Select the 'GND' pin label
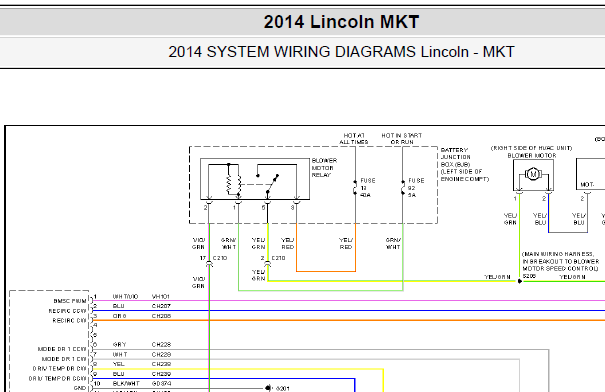Viewport: 605px width, 392px height. 80,388
